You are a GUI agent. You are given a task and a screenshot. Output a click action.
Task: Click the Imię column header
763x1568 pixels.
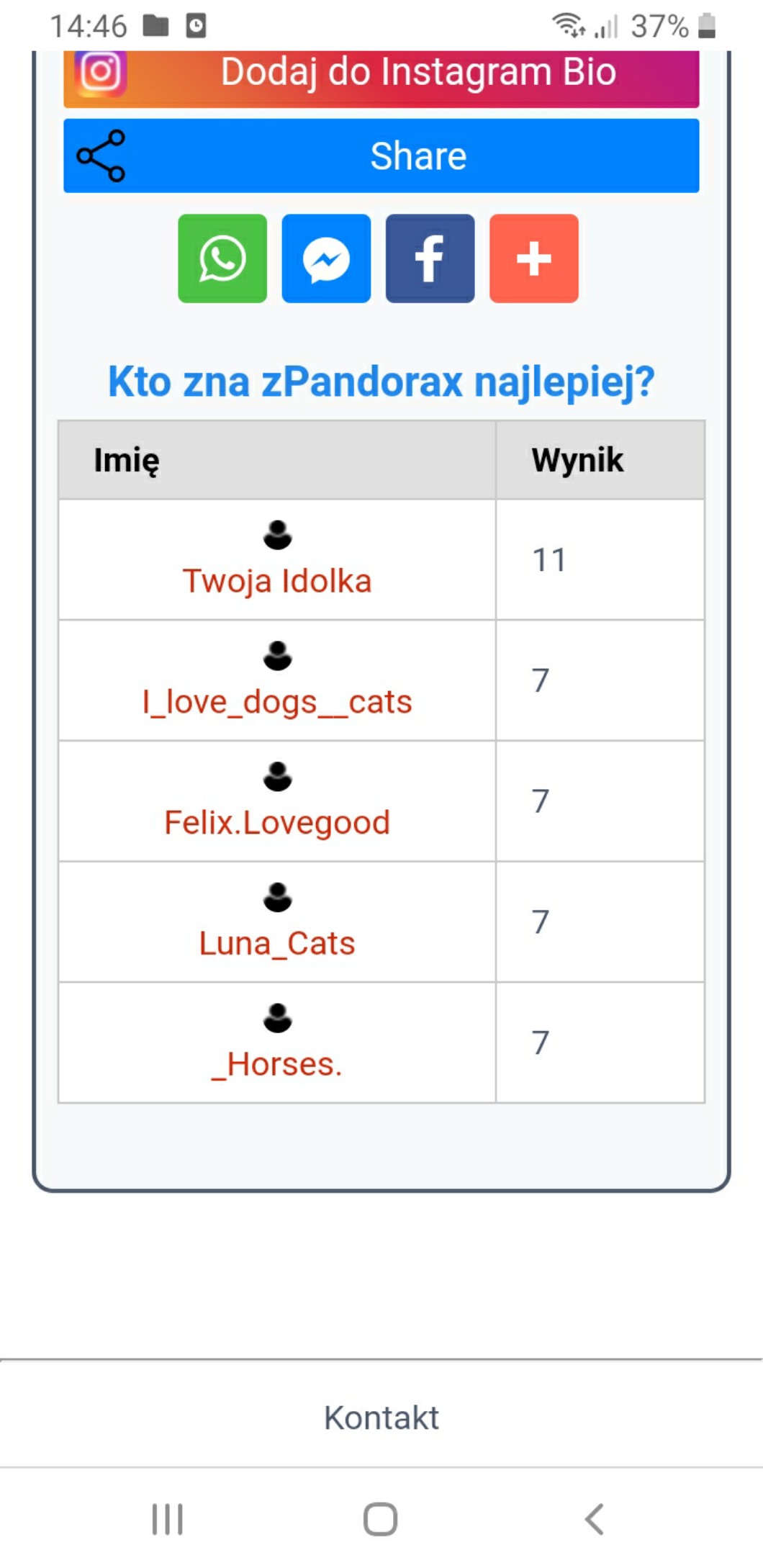pyautogui.click(x=127, y=460)
